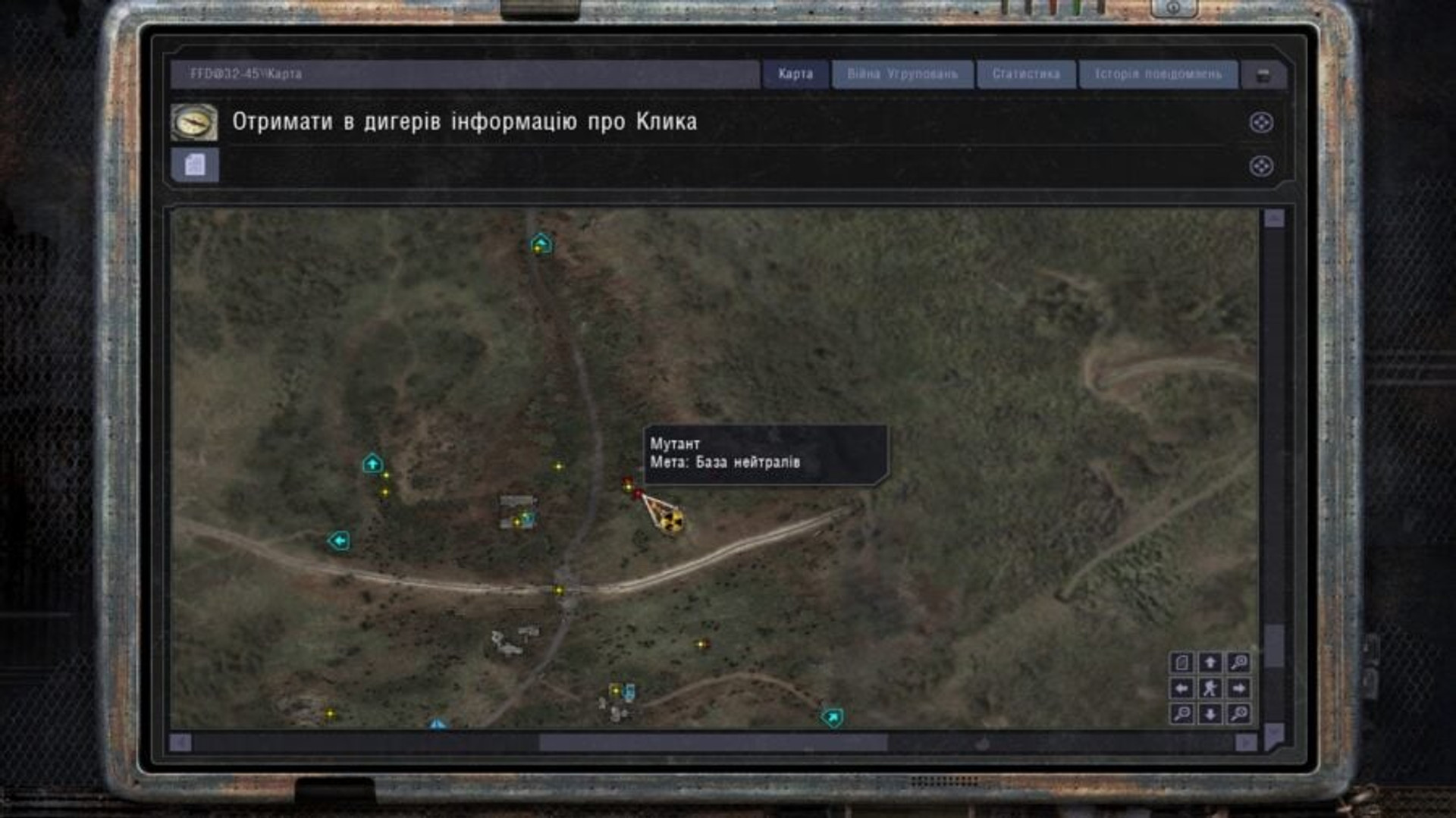Viewport: 1456px width, 818px height.
Task: Click the cyan up-arrow exit marker on the left
Action: (372, 462)
